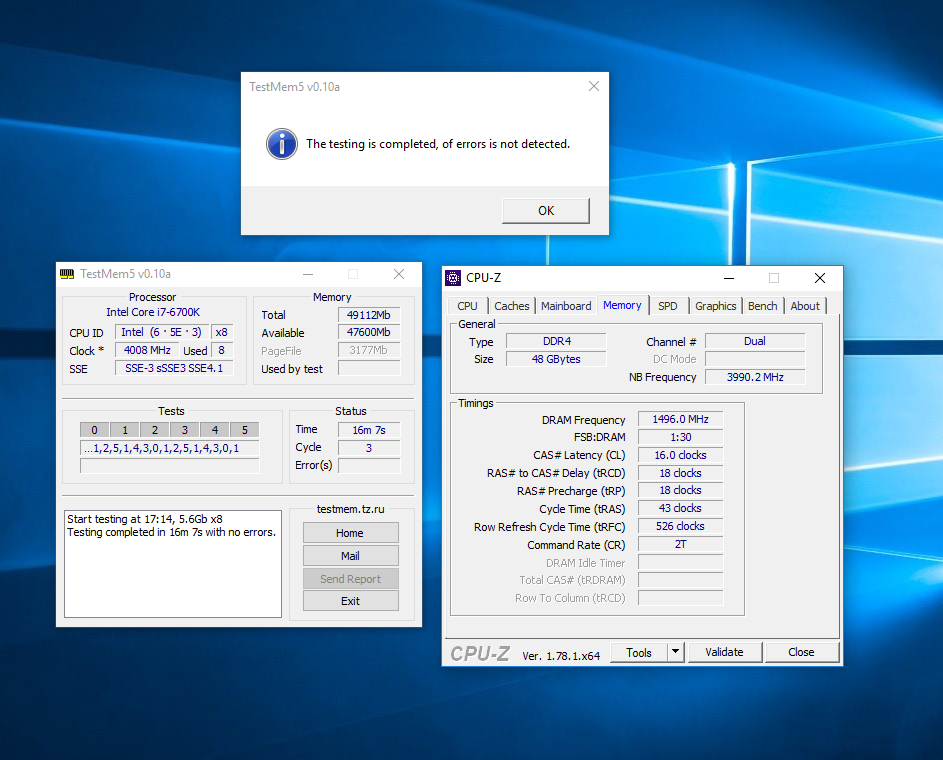This screenshot has width=943, height=760.
Task: Click the Time value 16m 7s
Action: pos(369,430)
